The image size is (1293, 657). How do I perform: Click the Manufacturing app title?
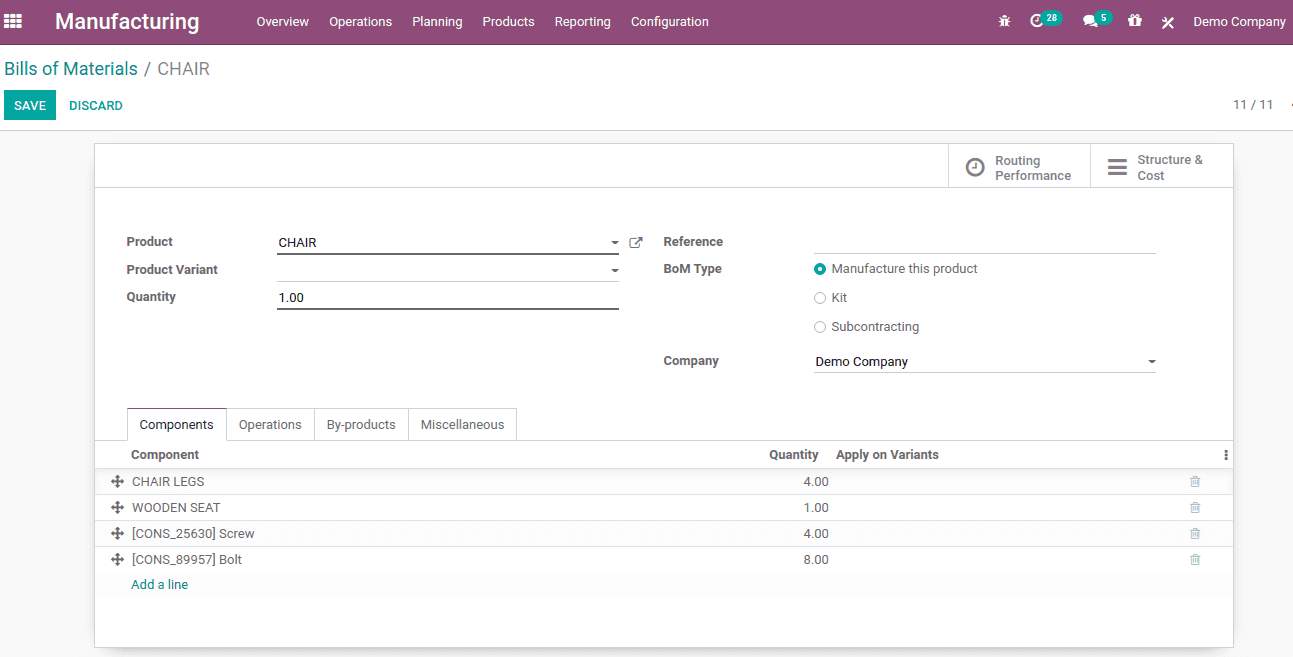(x=127, y=22)
